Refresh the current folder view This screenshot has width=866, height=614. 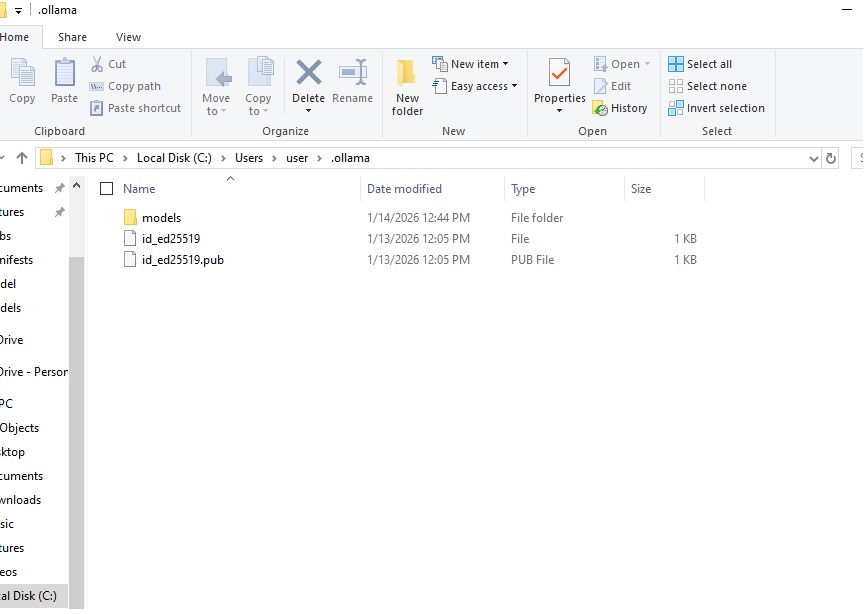[x=830, y=158]
